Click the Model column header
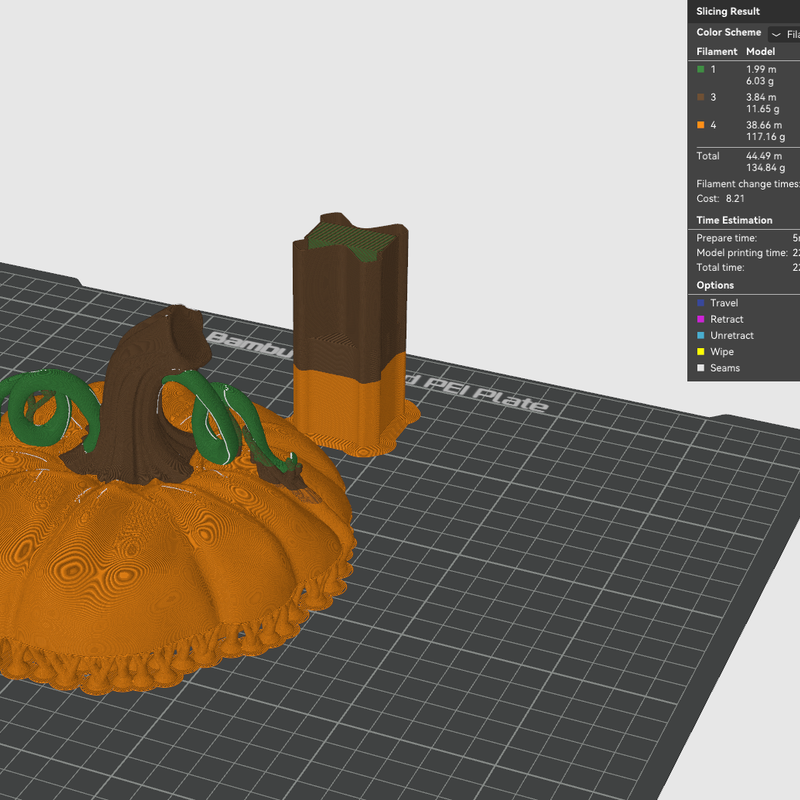800x800 pixels. [x=760, y=52]
